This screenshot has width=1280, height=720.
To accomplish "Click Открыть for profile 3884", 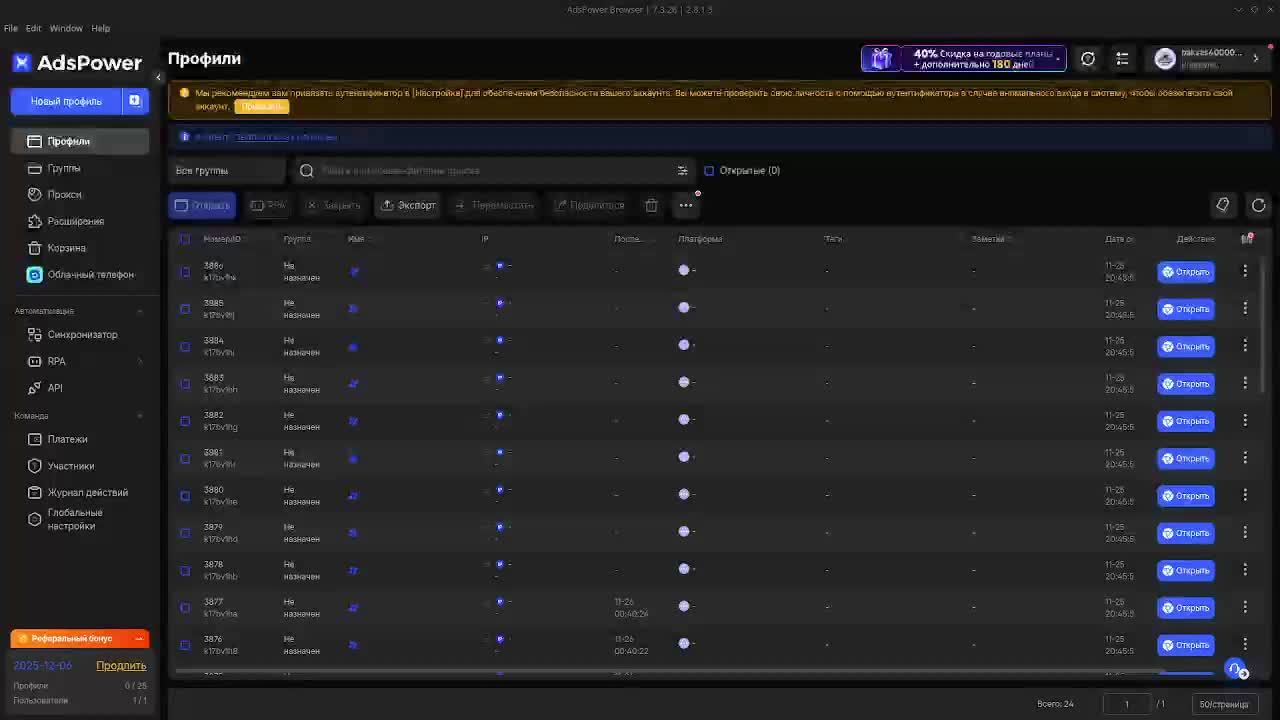I will [x=1186, y=346].
